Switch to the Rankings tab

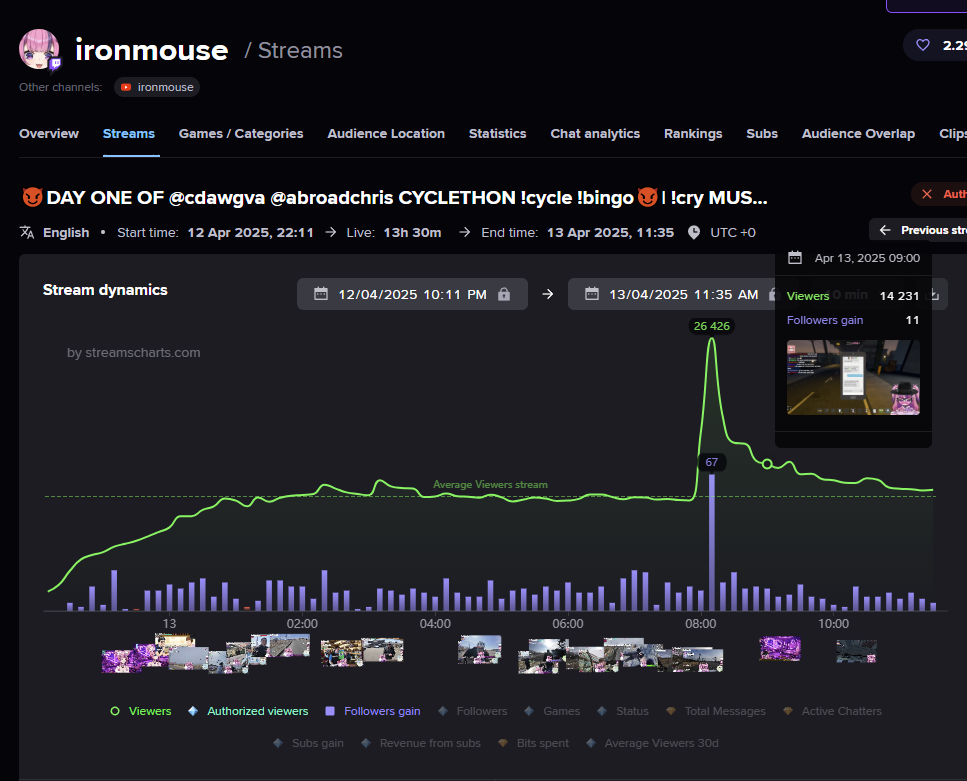693,133
